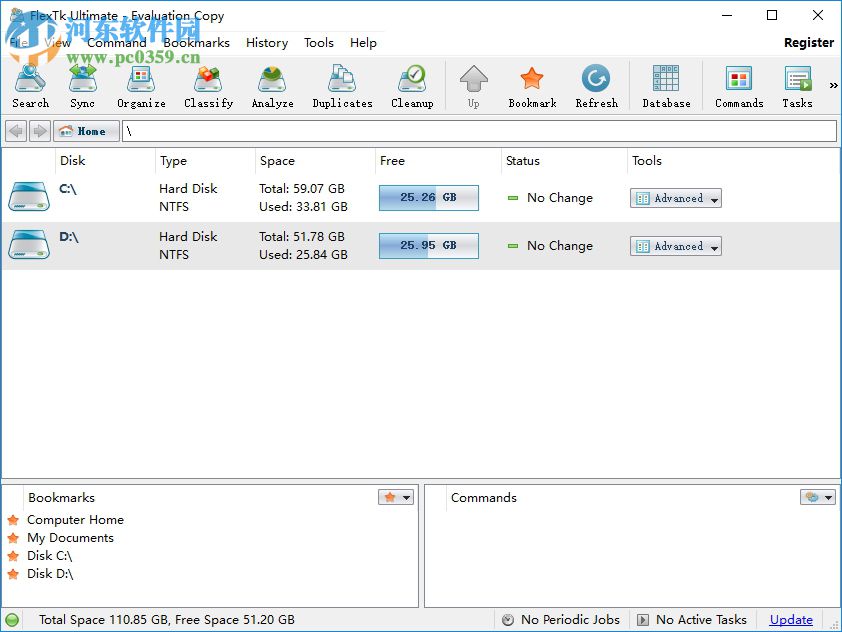Navigate forward with right arrow
This screenshot has width=842, height=632.
(40, 131)
